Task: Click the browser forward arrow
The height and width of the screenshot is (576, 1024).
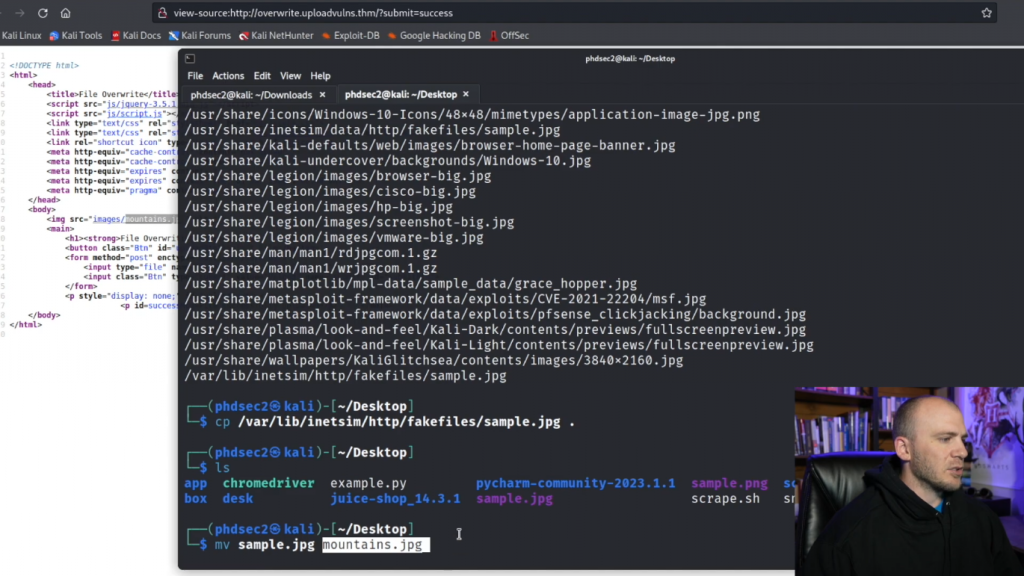Action: point(20,13)
